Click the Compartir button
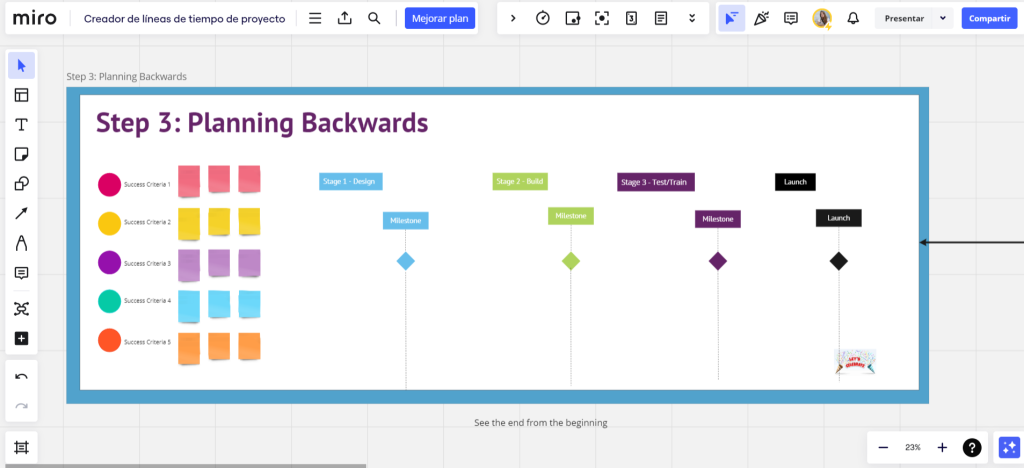1024x468 pixels. (987, 18)
